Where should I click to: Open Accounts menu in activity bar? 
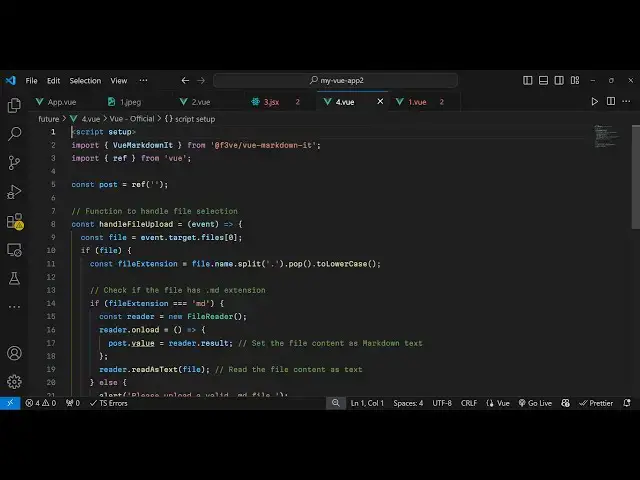14,353
